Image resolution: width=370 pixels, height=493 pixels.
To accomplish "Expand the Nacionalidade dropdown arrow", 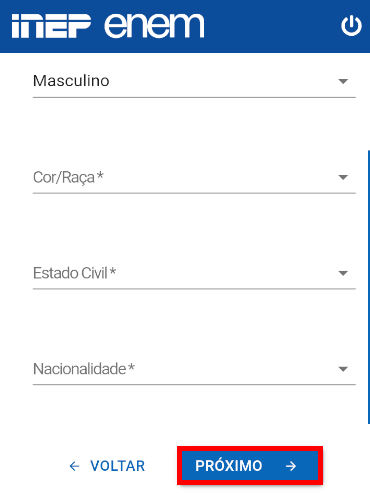I will point(343,369).
